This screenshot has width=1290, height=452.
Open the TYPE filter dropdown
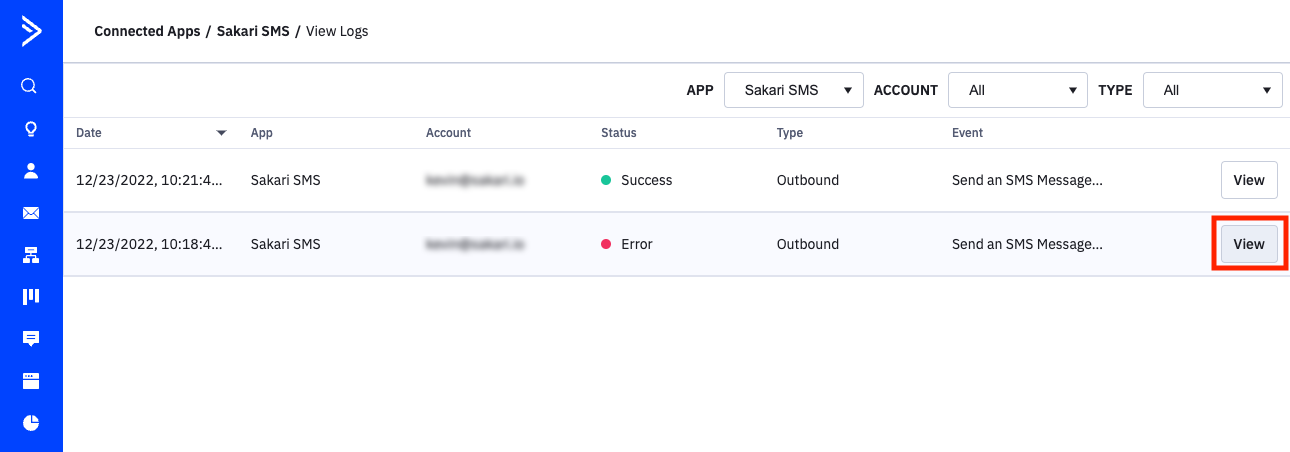click(1213, 90)
